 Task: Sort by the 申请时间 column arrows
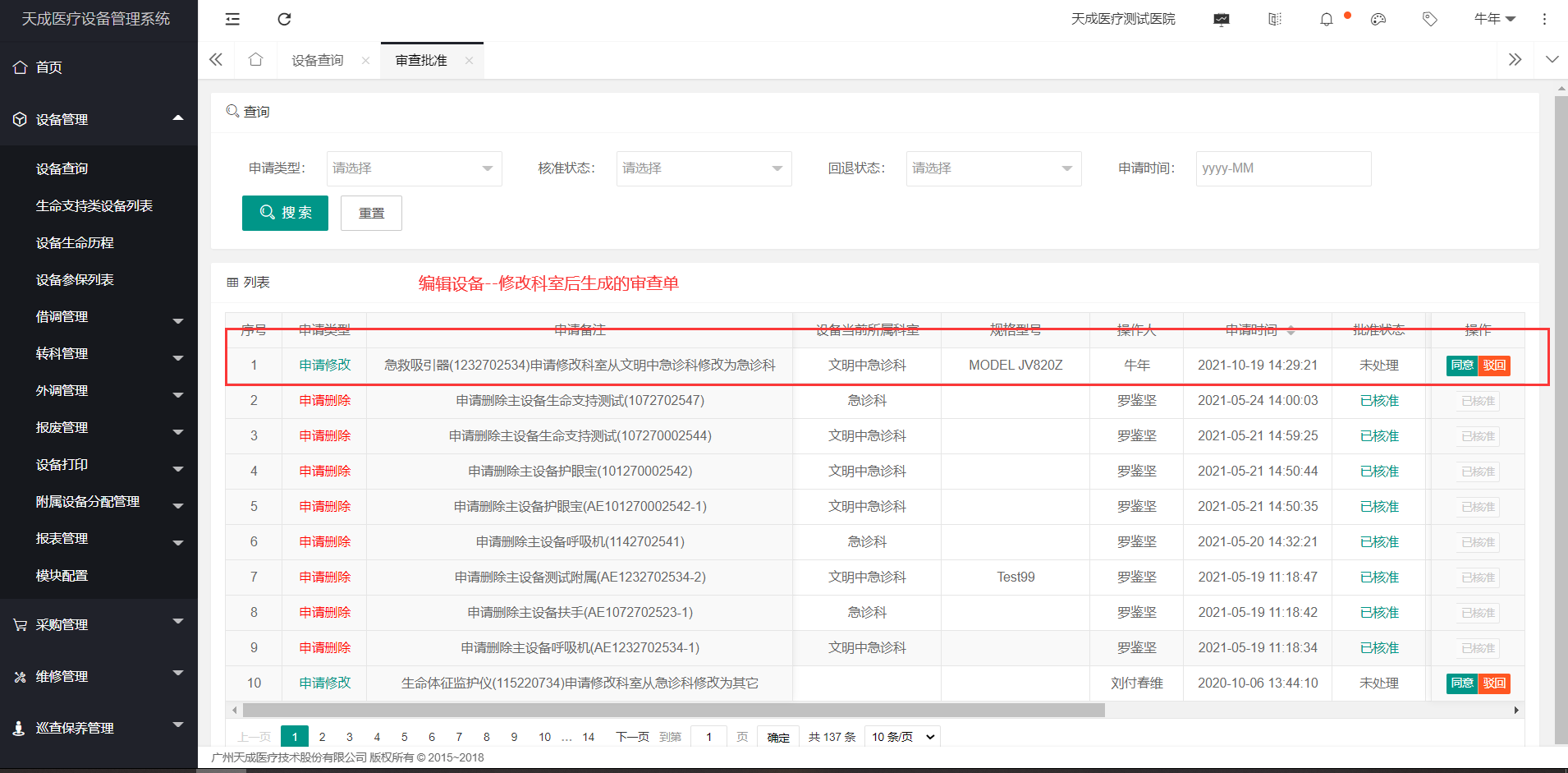(1291, 330)
